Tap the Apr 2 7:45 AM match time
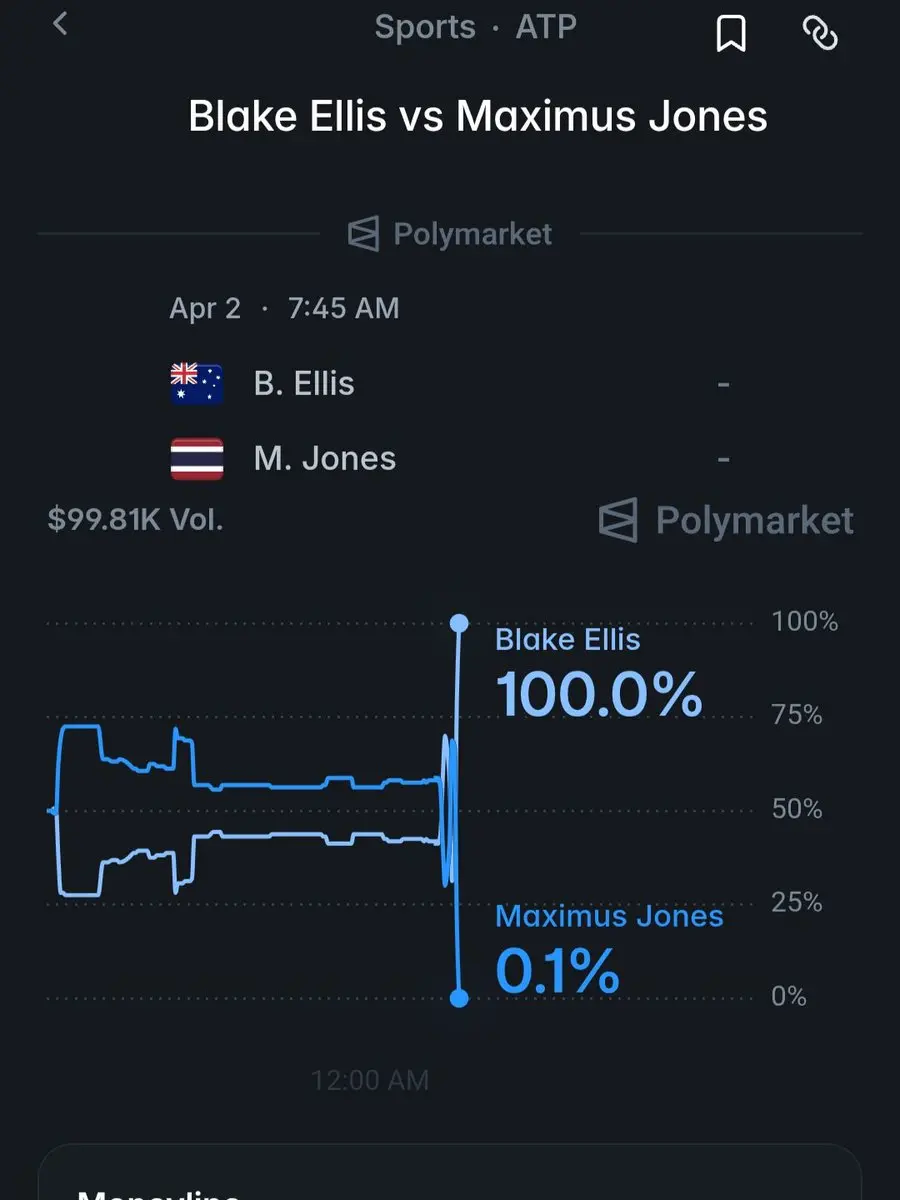 point(284,308)
